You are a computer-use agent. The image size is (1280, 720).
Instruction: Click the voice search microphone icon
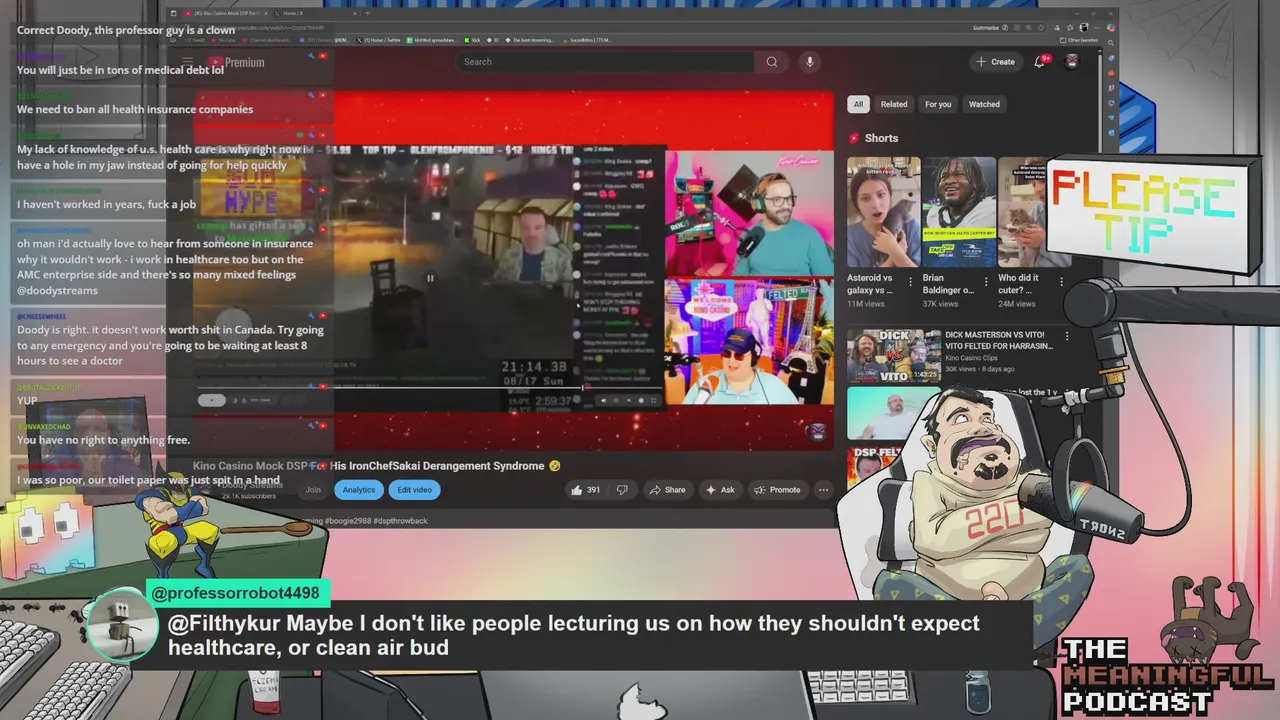810,62
